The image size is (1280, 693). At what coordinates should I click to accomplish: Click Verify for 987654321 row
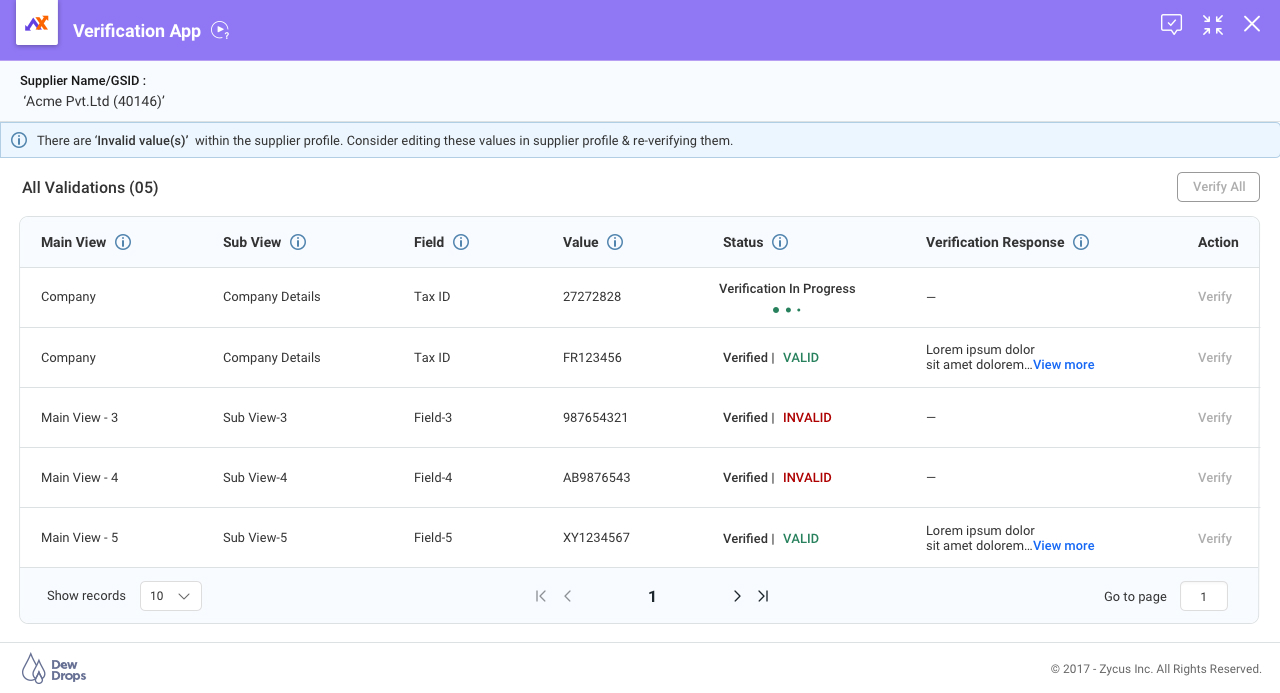1215,418
